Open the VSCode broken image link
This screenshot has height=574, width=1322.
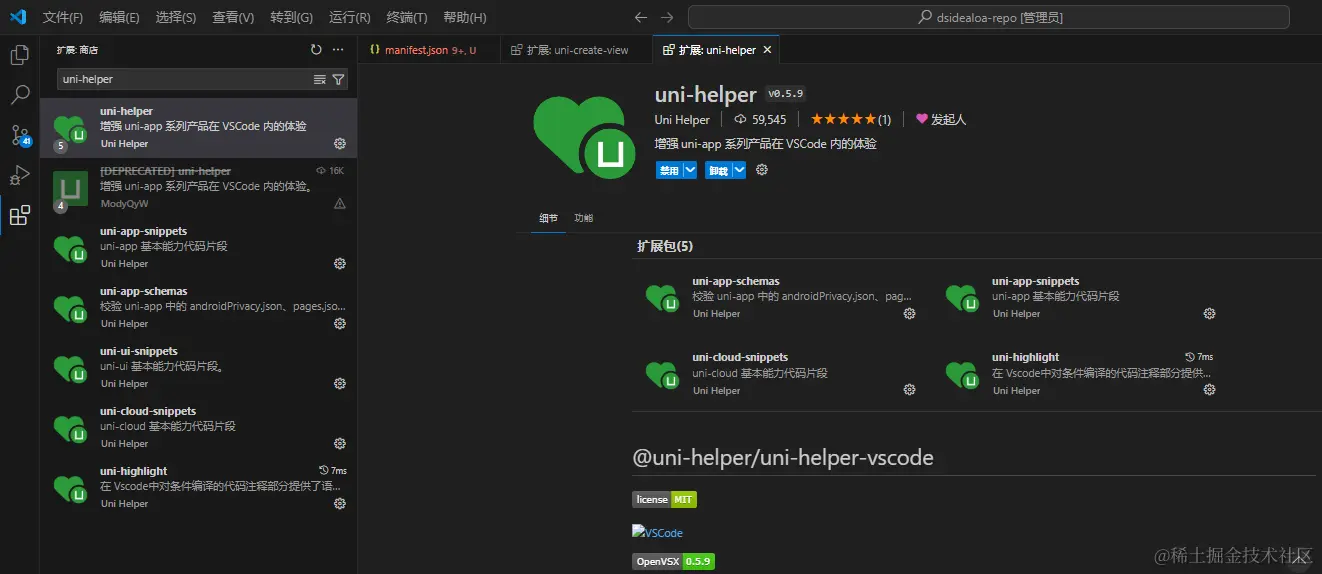[657, 532]
